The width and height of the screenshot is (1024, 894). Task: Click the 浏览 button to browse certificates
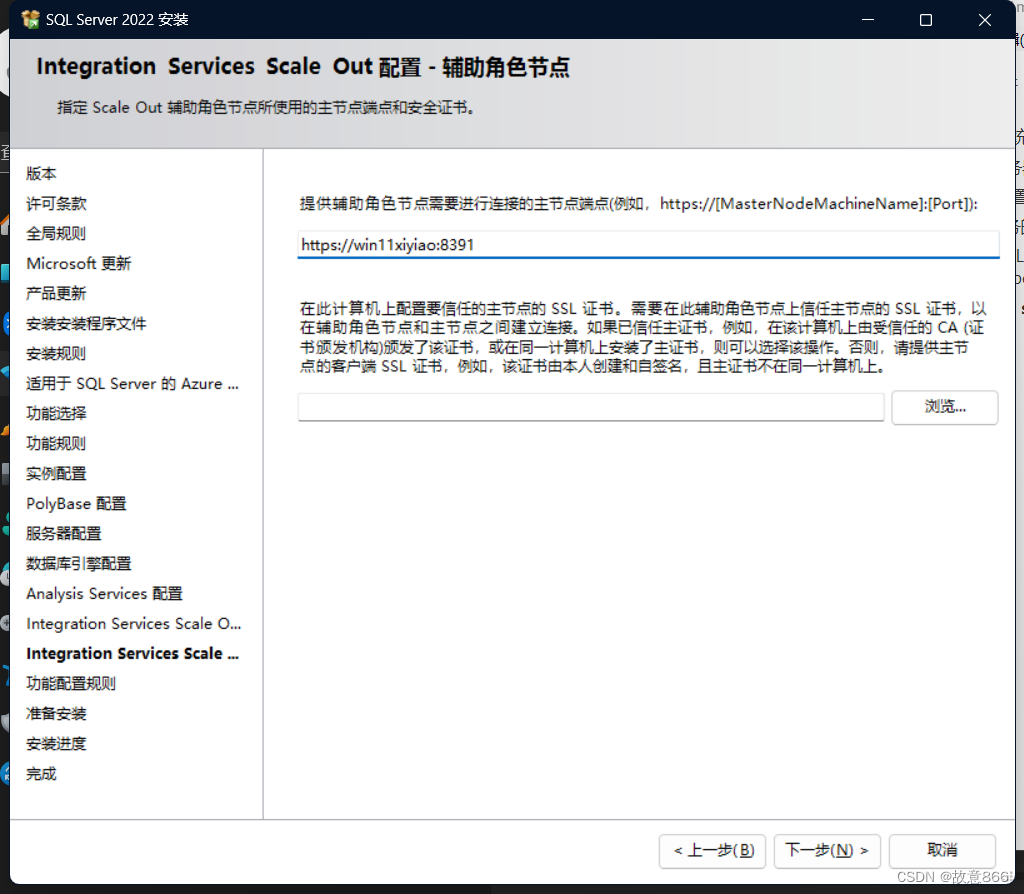943,407
